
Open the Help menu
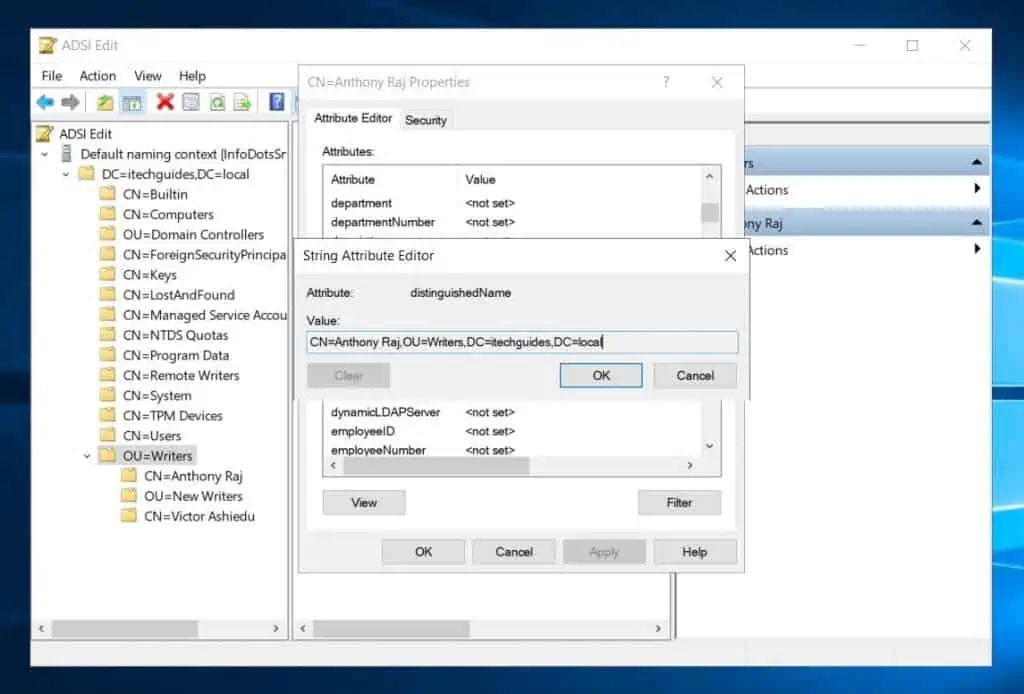[192, 76]
